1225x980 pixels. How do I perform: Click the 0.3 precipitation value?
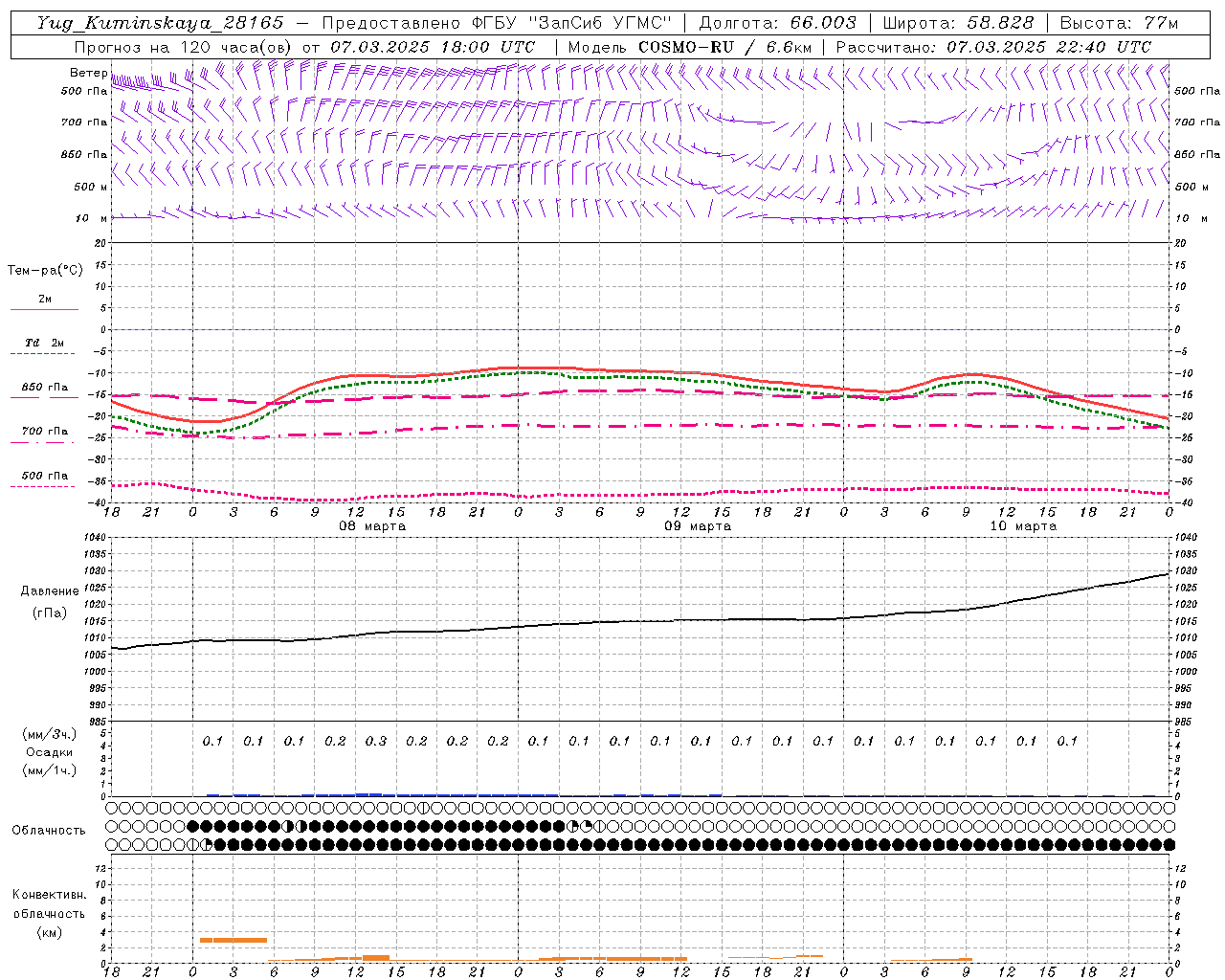(375, 741)
